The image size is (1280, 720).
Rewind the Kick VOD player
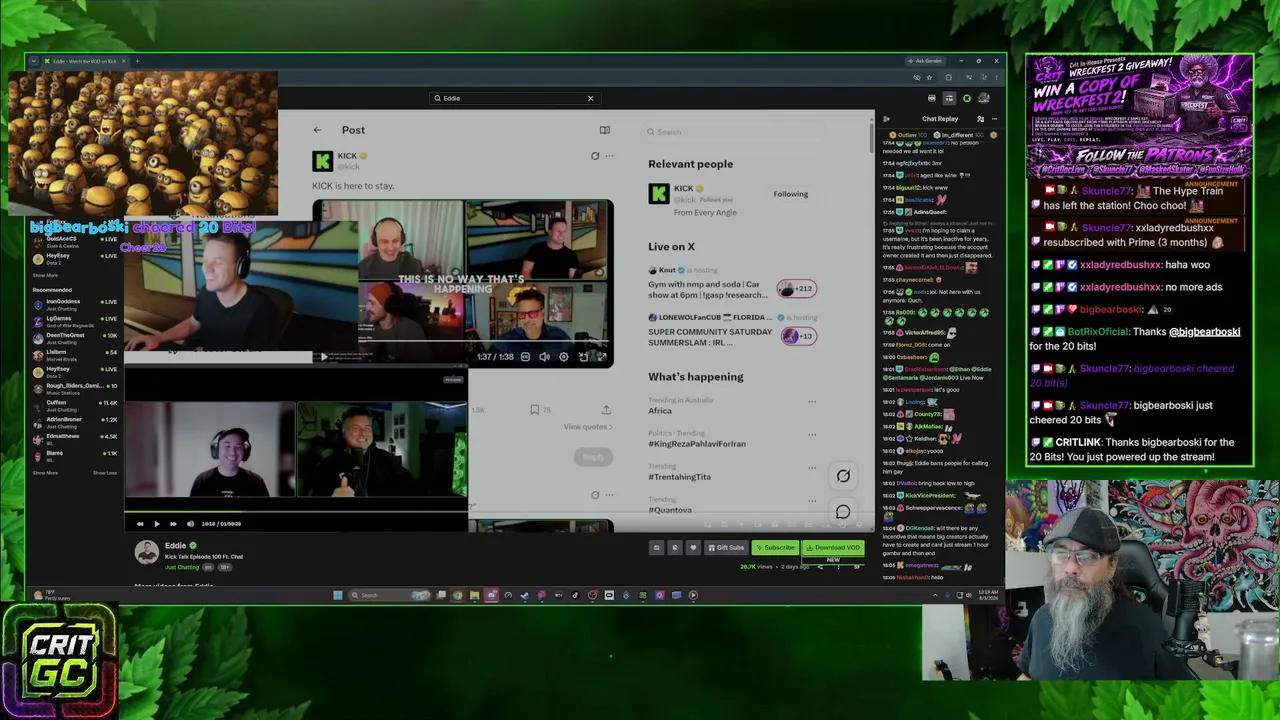pyautogui.click(x=140, y=524)
